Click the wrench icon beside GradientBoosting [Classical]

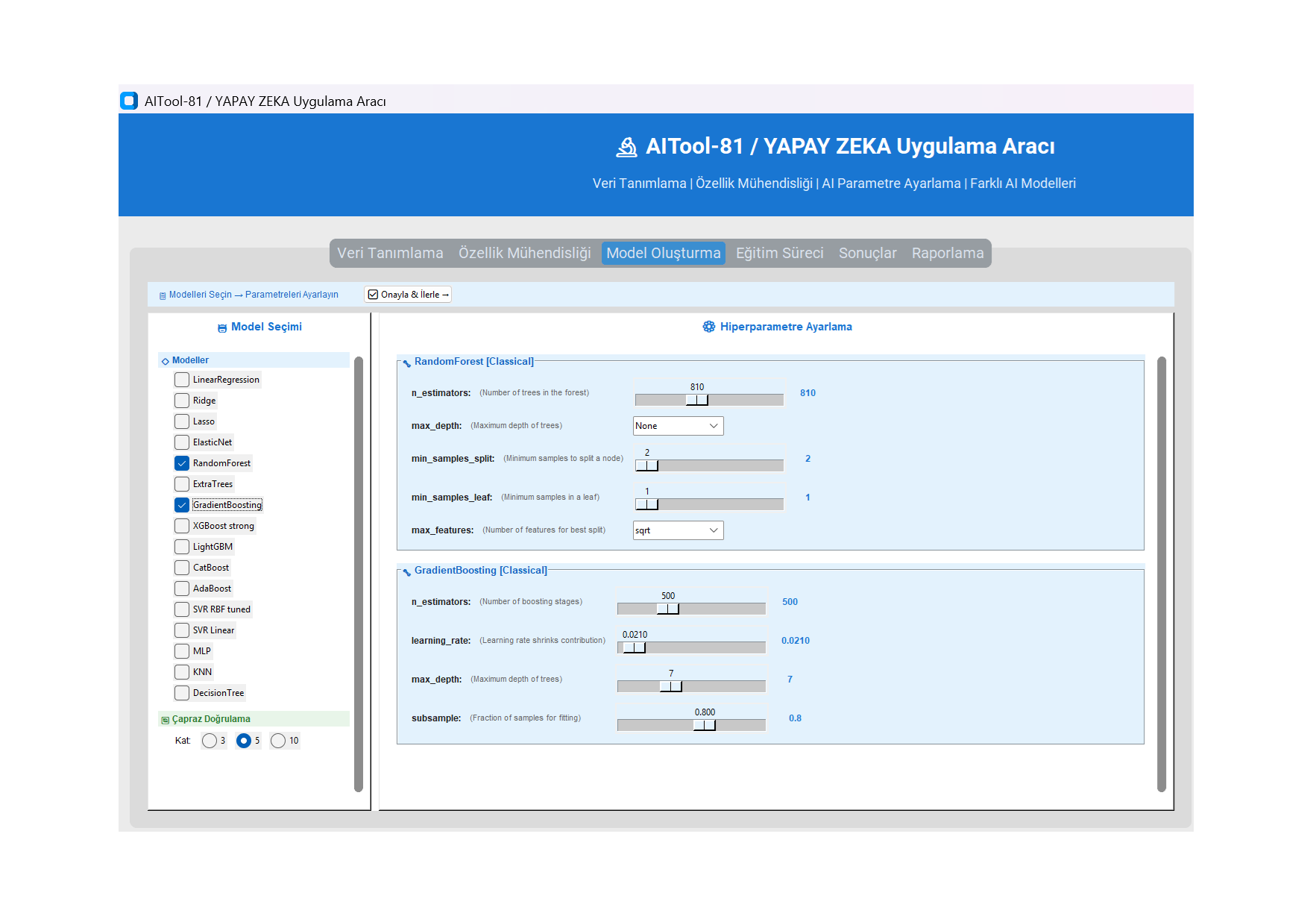(x=407, y=571)
